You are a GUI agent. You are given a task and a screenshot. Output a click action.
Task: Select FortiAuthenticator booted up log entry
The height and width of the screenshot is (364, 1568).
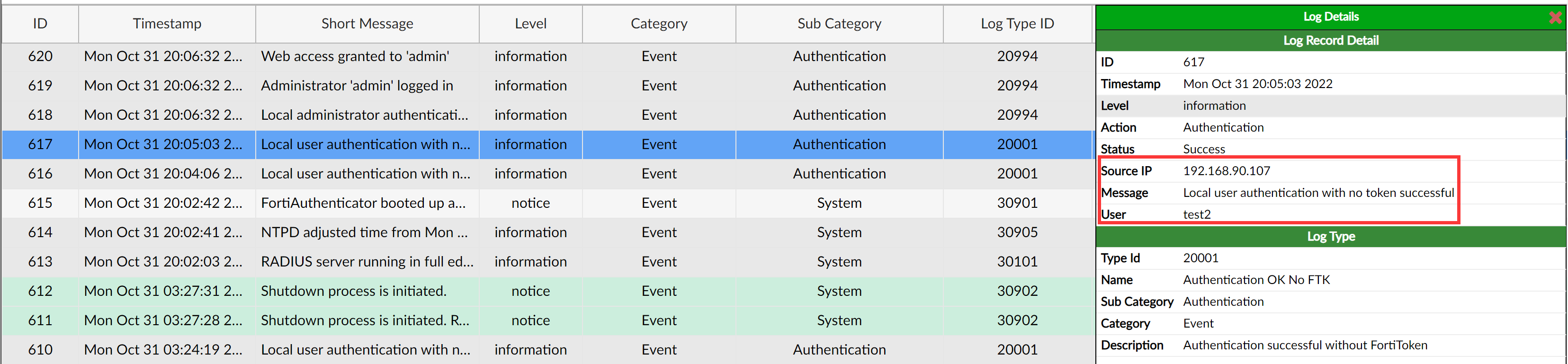[x=363, y=204]
